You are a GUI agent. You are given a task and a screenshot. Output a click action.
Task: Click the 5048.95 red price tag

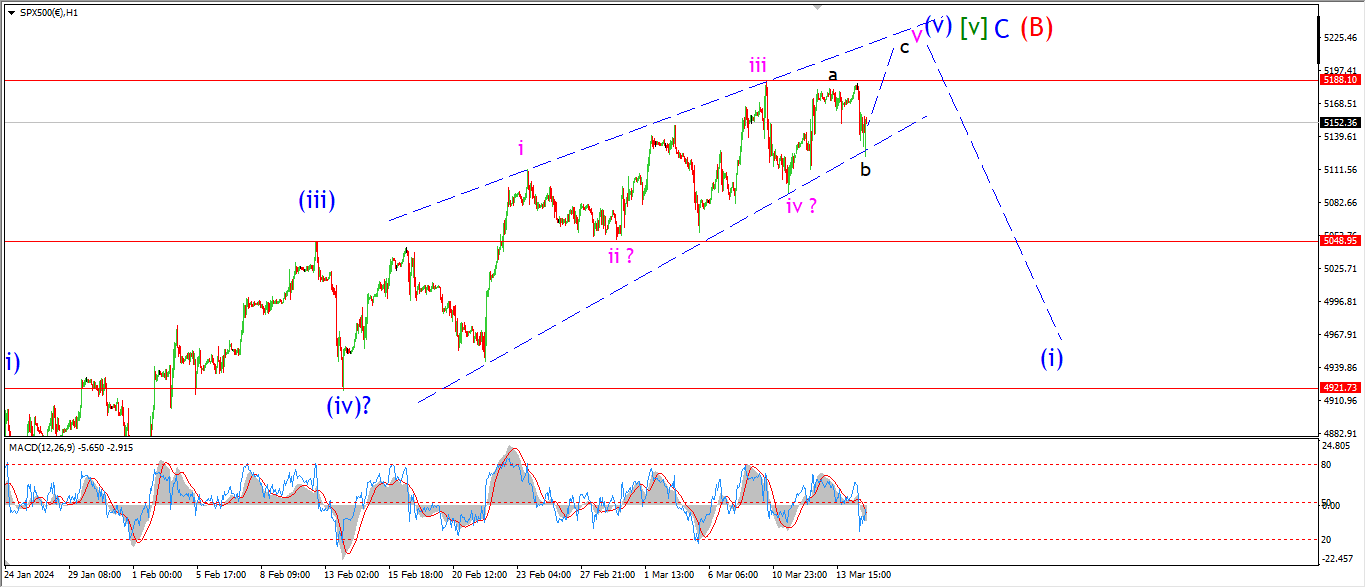(x=1339, y=241)
